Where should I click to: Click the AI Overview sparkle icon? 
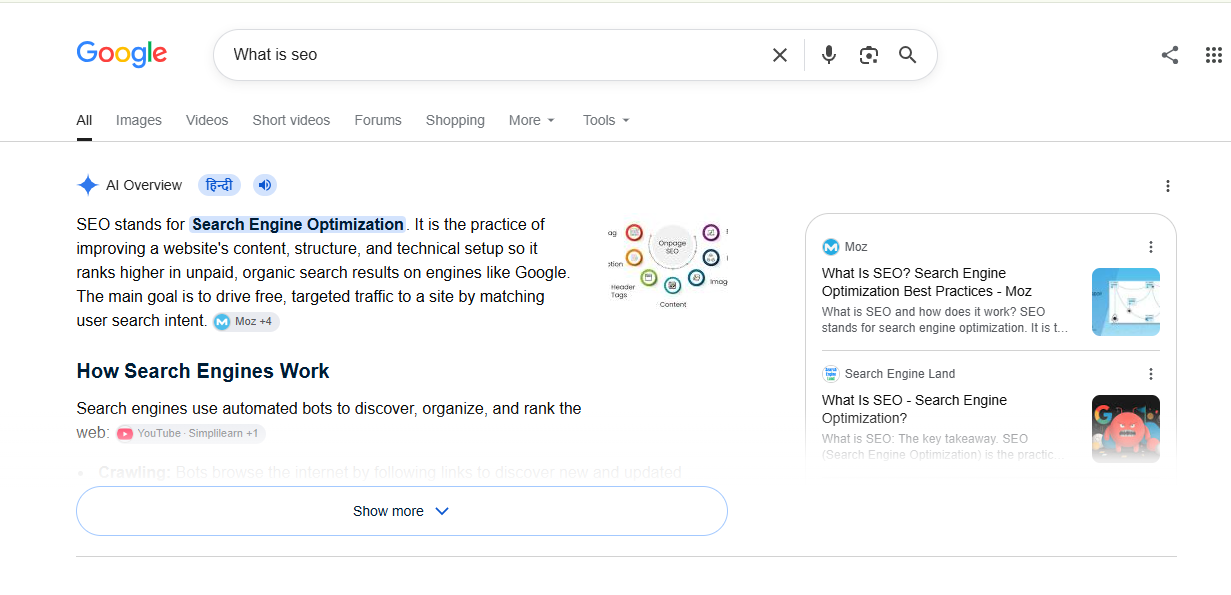[x=88, y=185]
